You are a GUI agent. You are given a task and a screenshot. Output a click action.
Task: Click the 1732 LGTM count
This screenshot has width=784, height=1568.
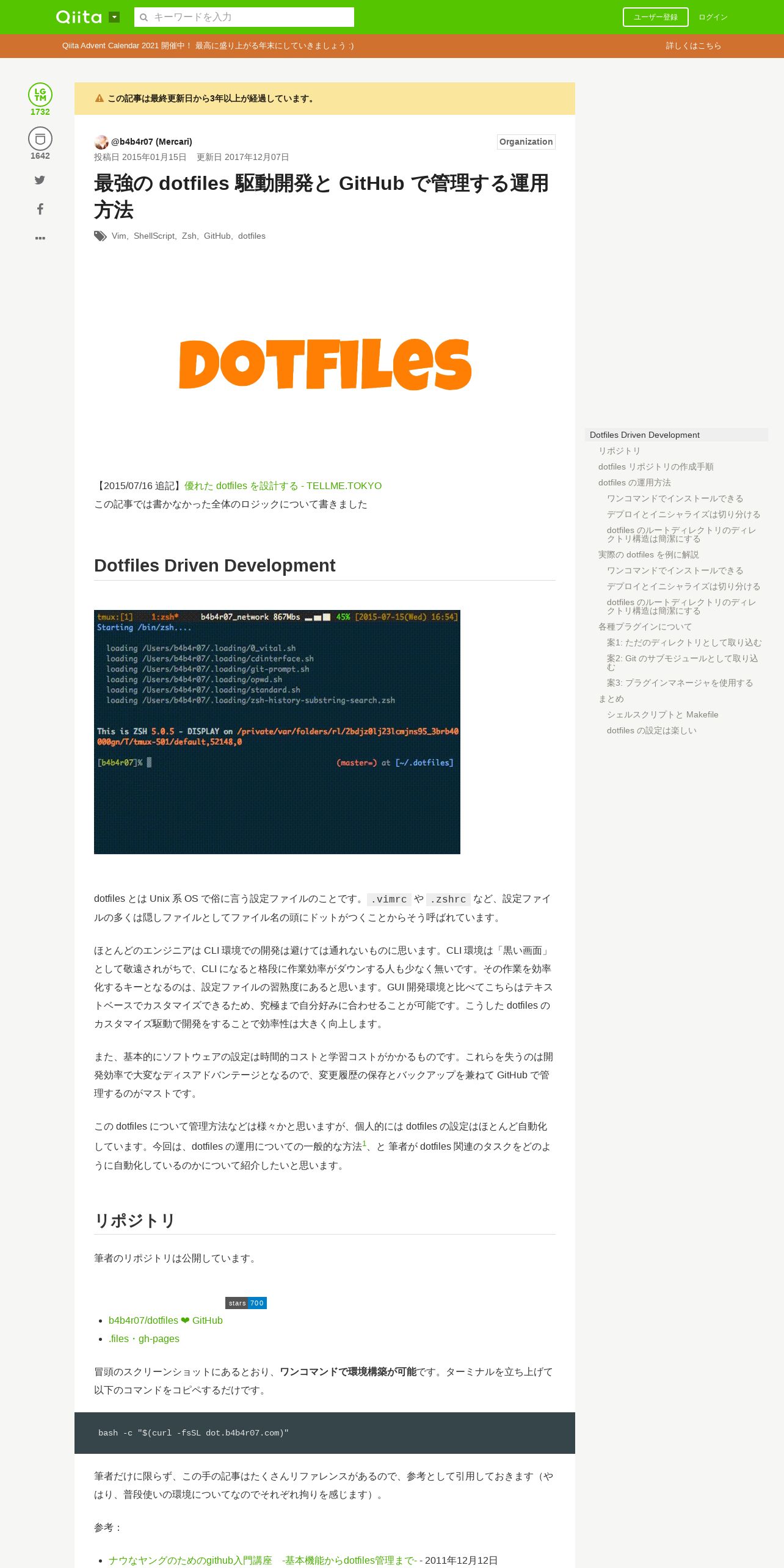40,112
